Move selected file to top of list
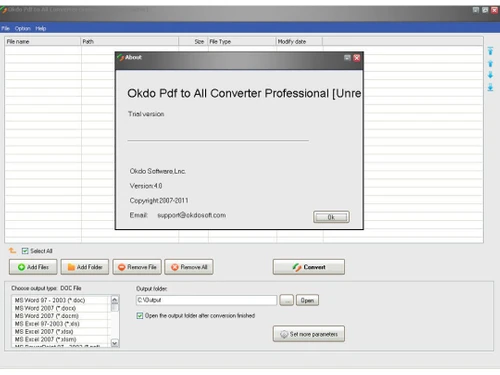This screenshot has width=500, height=375. 490,51
